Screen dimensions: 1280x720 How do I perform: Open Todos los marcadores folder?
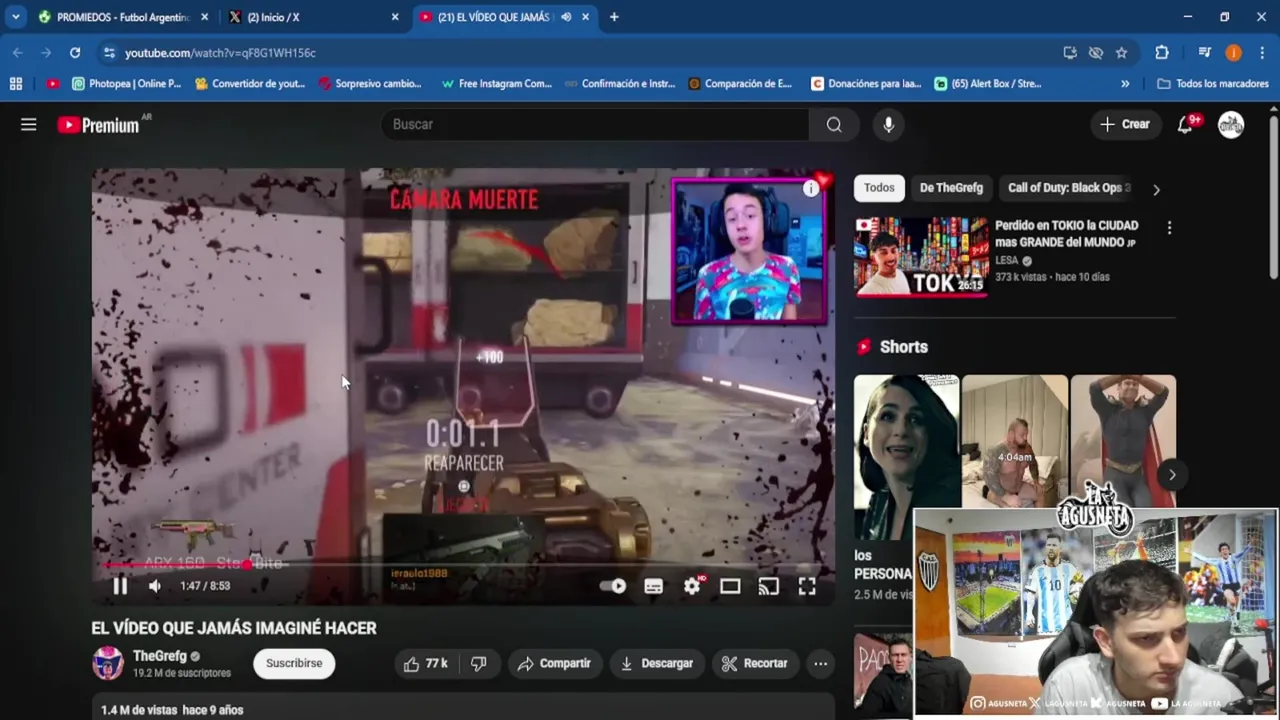(1213, 84)
